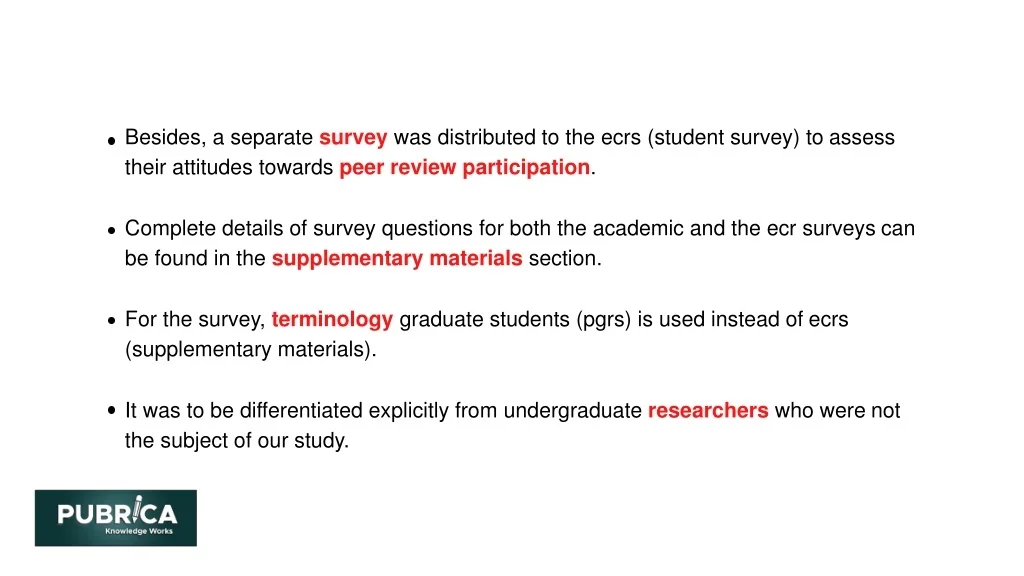Open the red "supplementary materials" highlighted phrase
Image resolution: width=1024 pixels, height=576 pixels.
click(397, 259)
